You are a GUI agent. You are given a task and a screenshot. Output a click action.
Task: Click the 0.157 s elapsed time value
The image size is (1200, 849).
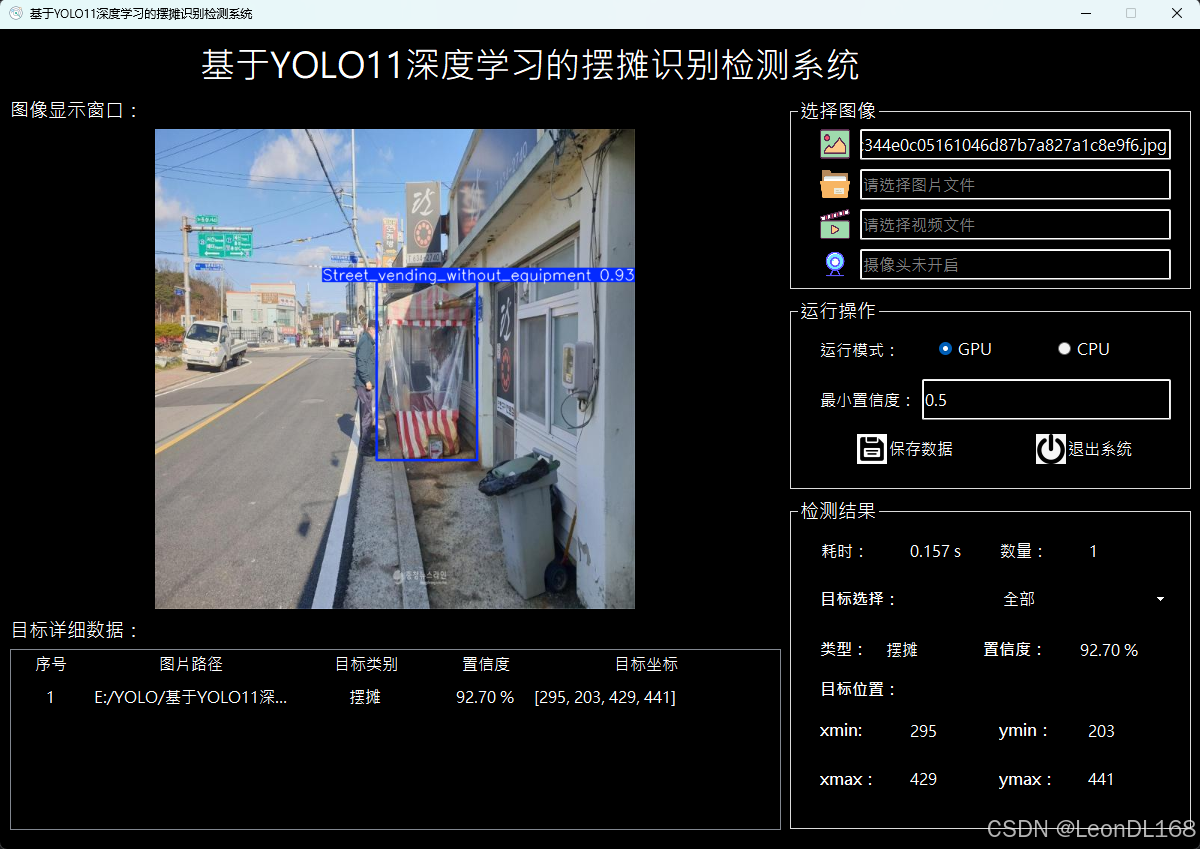pos(935,551)
